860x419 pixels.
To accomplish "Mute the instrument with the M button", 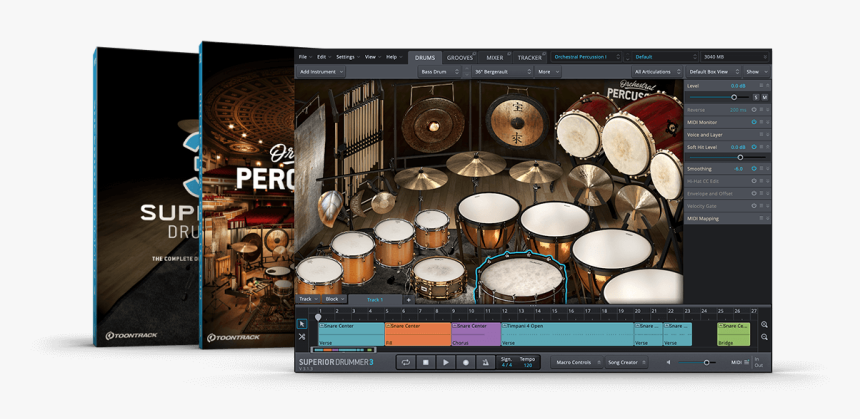I will click(765, 97).
